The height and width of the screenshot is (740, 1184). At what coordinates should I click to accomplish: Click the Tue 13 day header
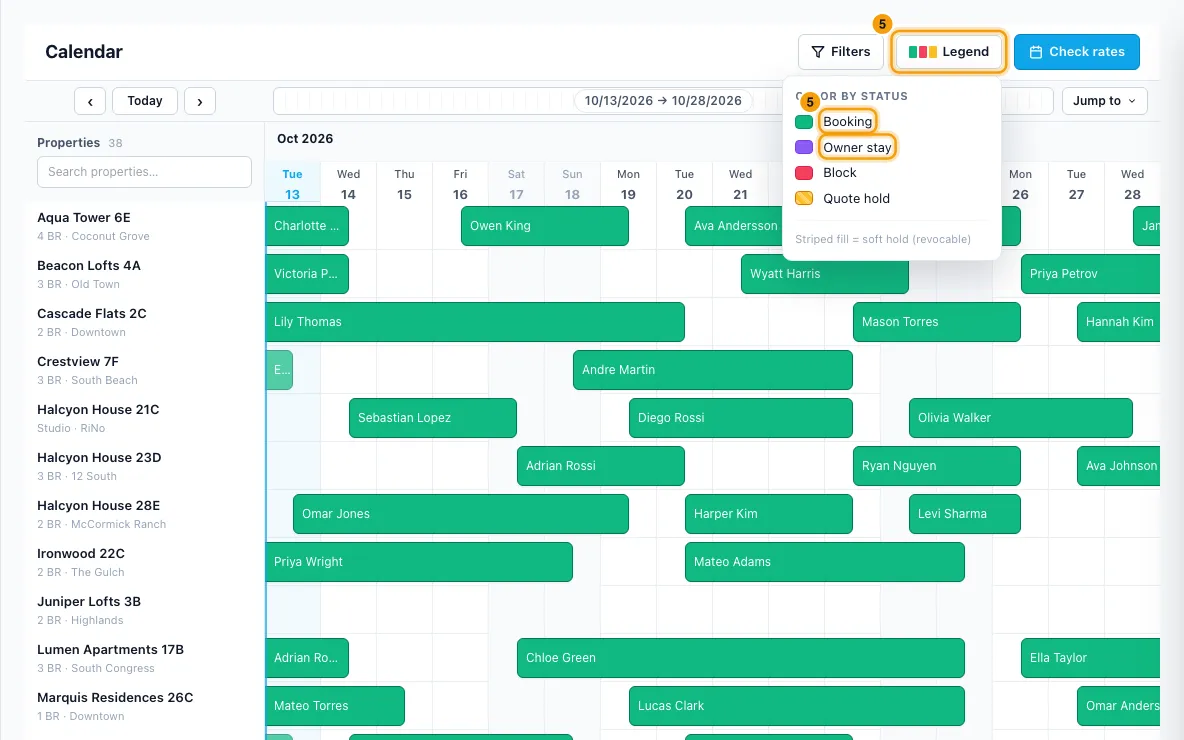pyautogui.click(x=292, y=184)
